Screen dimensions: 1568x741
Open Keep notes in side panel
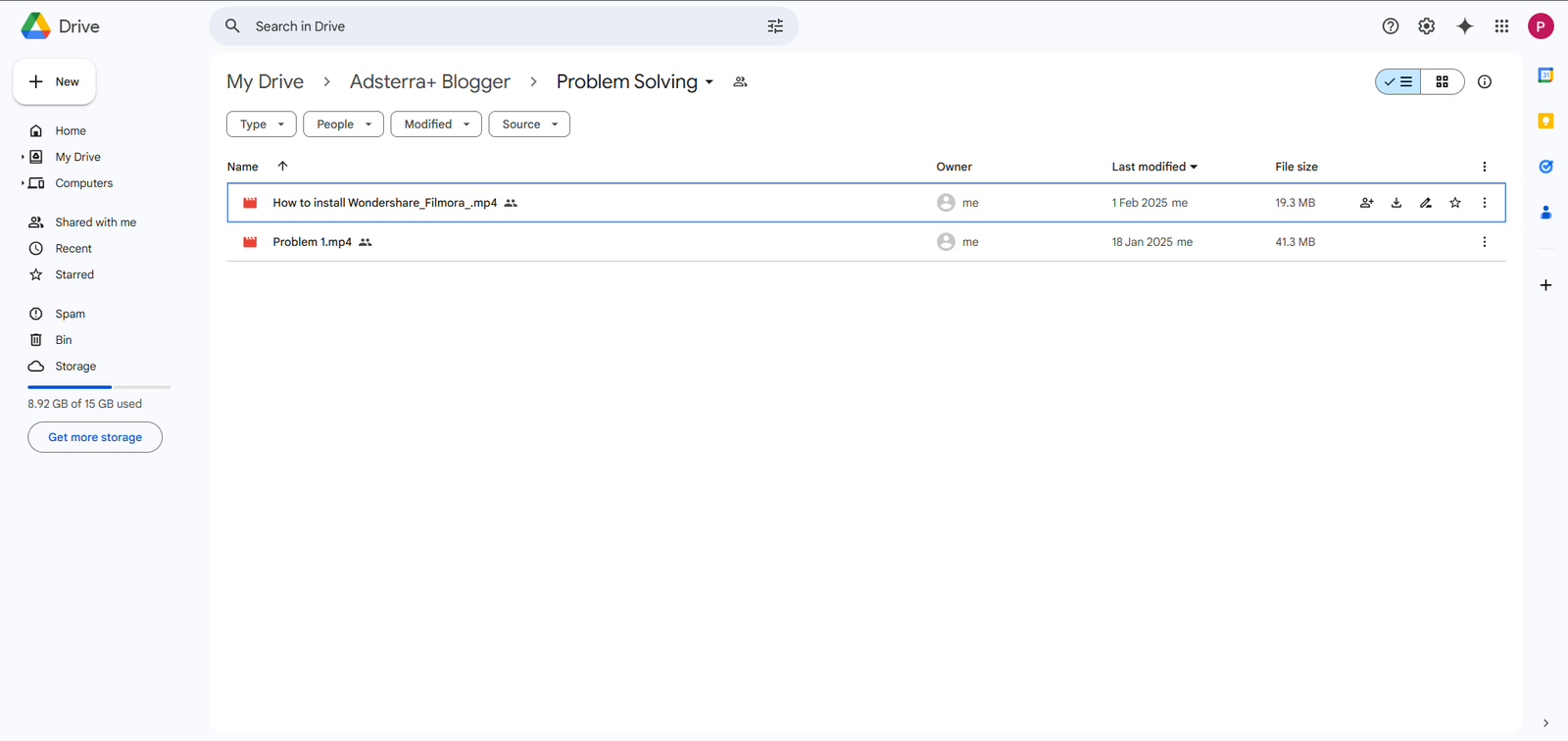(1545, 121)
